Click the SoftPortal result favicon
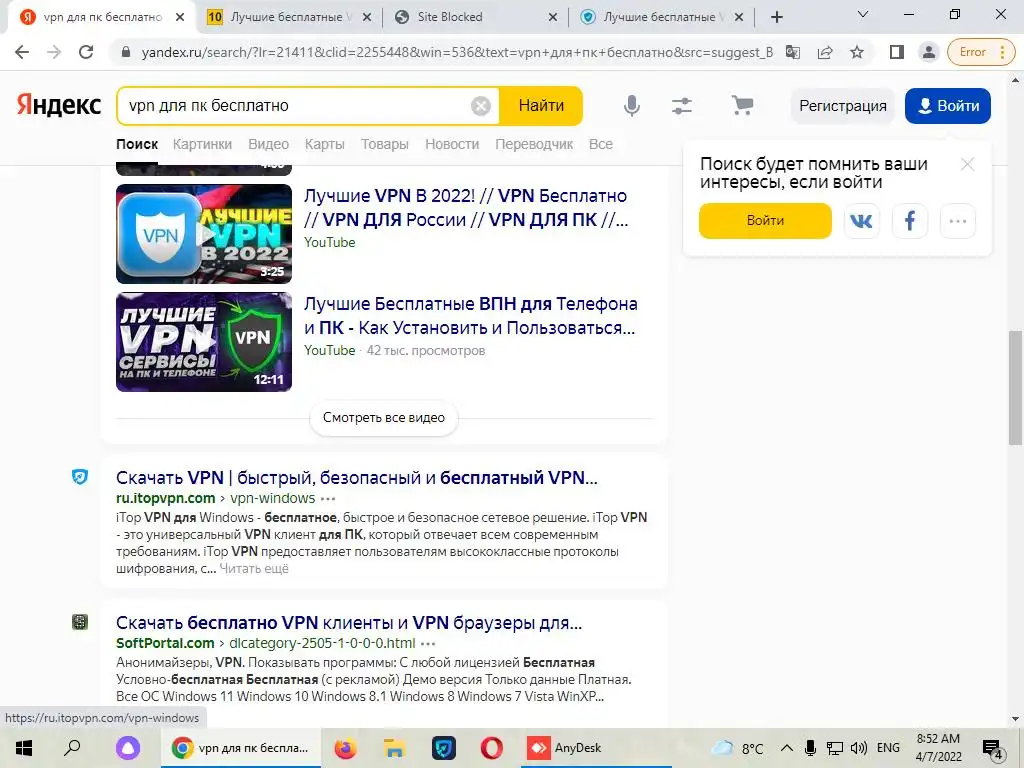The width and height of the screenshot is (1024, 768). pos(80,622)
